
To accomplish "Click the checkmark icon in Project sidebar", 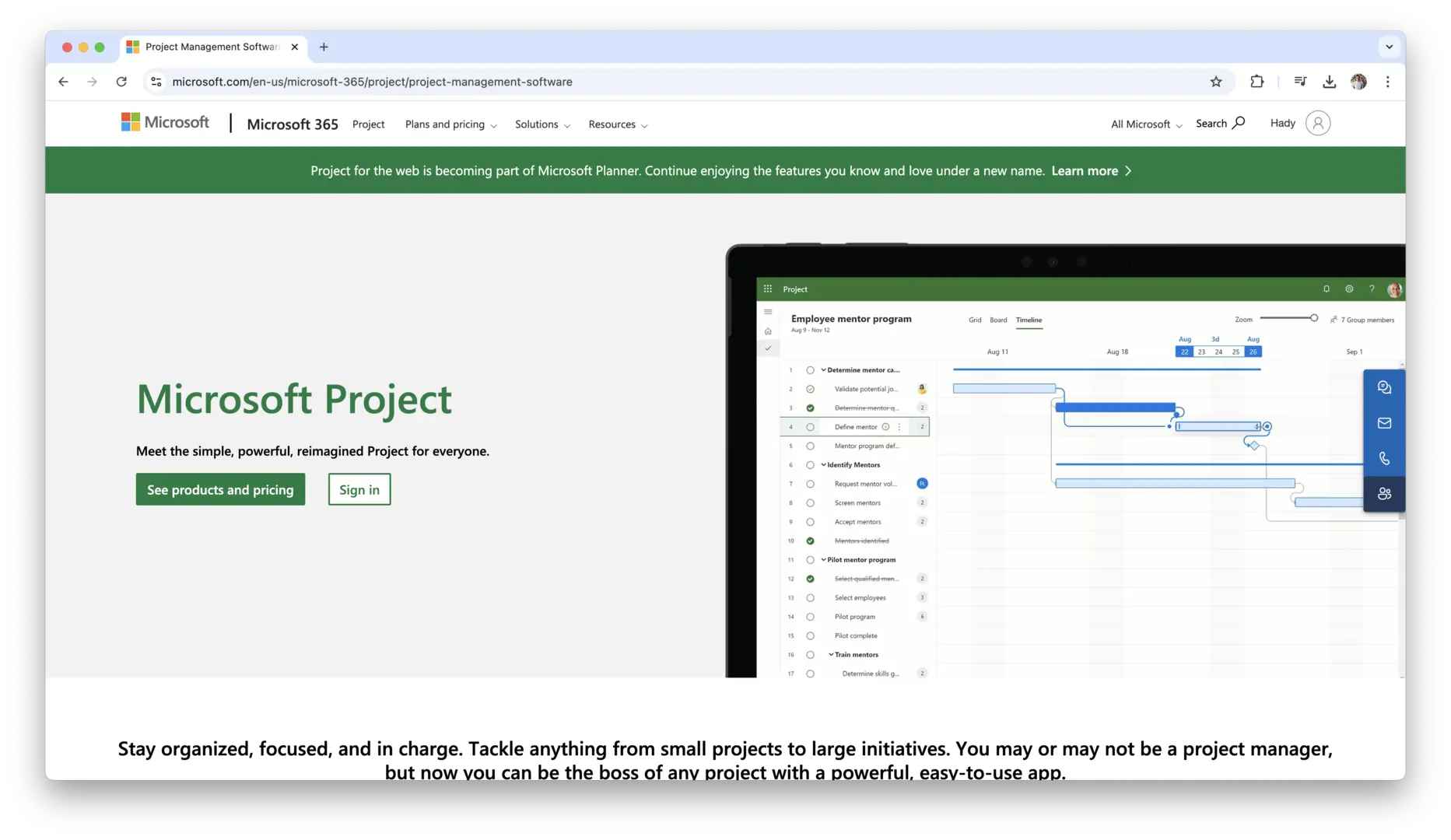I will coord(768,348).
